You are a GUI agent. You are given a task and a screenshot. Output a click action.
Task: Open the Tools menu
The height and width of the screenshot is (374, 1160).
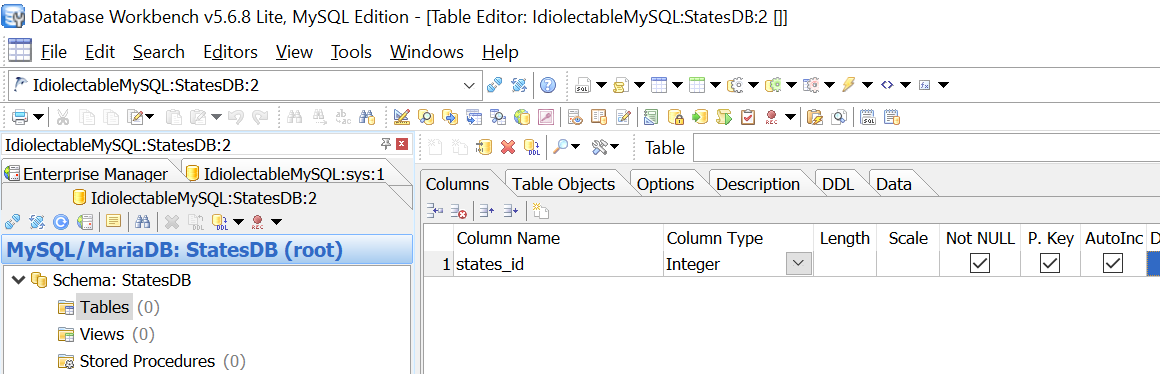point(351,52)
